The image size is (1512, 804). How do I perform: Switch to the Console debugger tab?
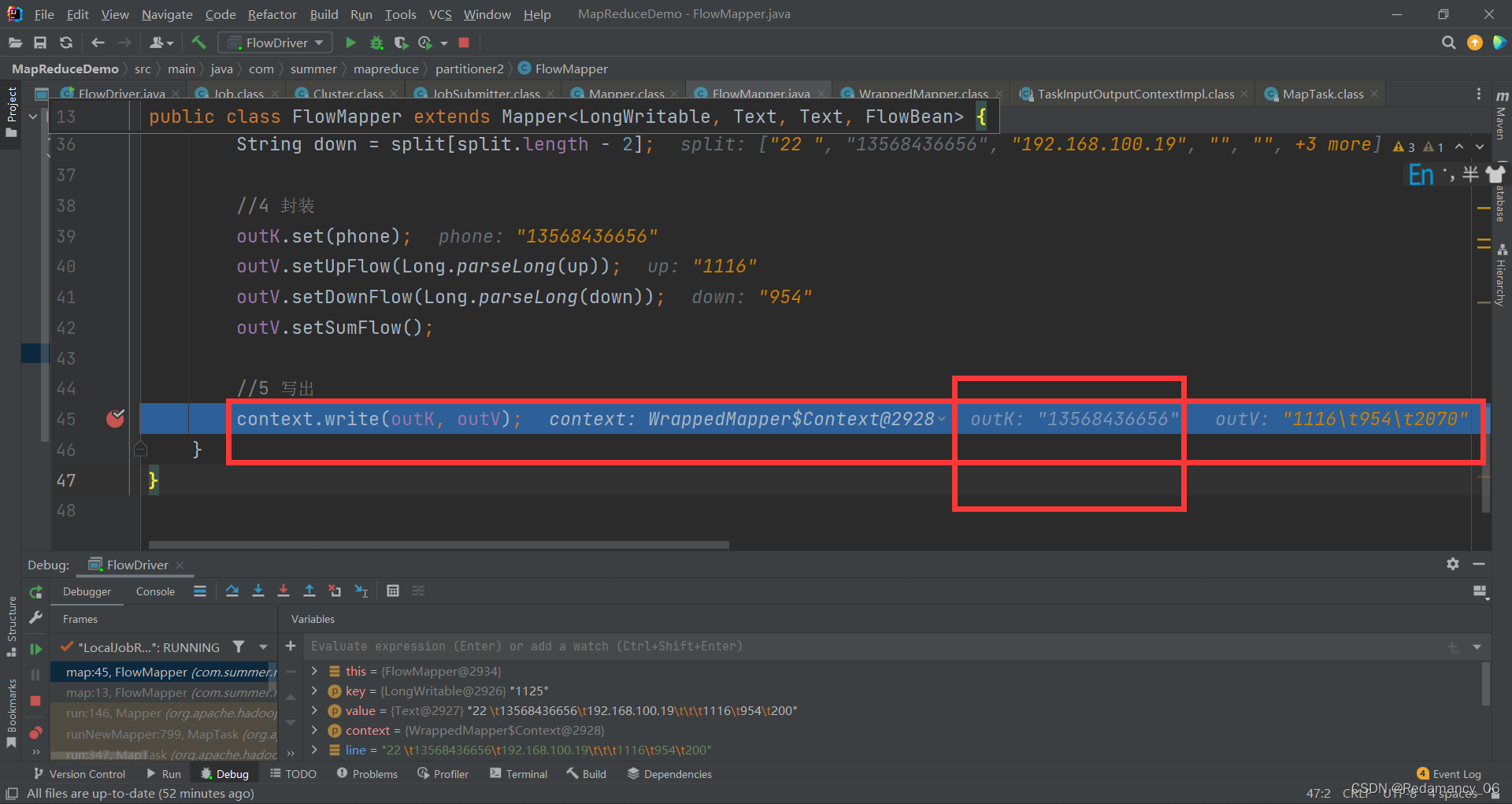pos(155,591)
